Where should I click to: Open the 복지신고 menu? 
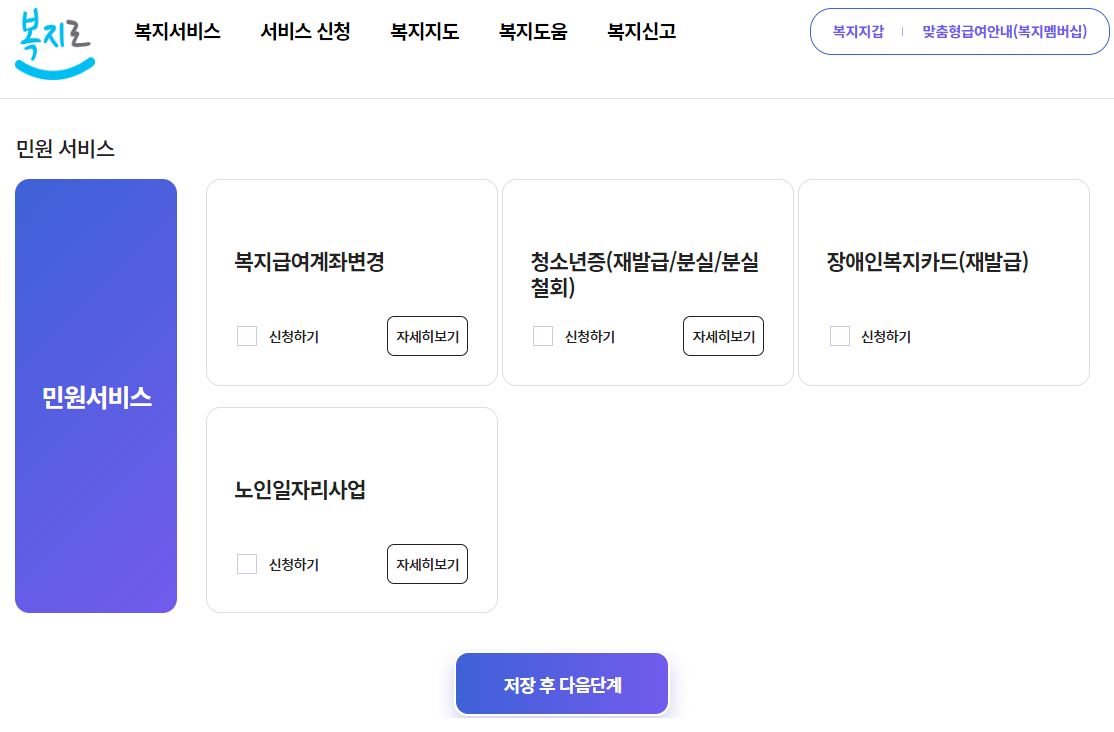pyautogui.click(x=639, y=31)
